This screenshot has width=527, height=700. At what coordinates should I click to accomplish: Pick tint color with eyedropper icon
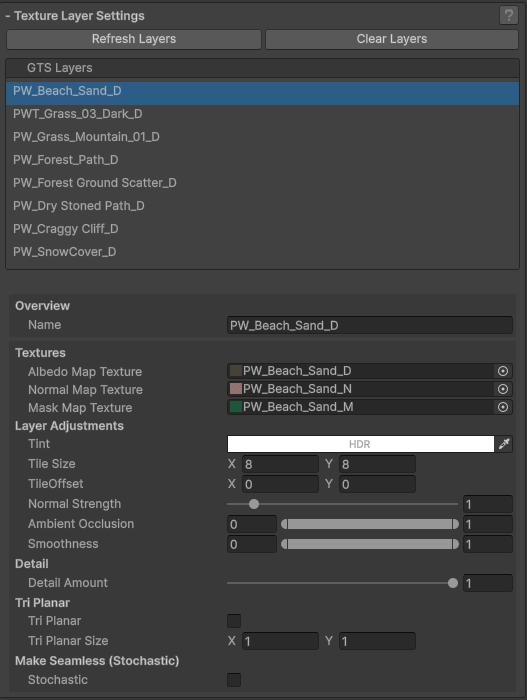point(504,444)
